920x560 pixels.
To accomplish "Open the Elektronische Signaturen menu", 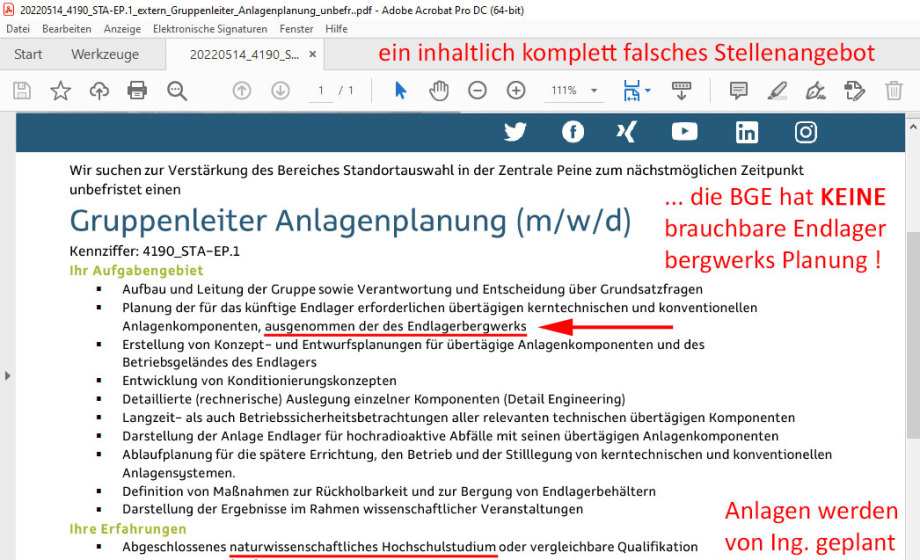I will point(210,29).
